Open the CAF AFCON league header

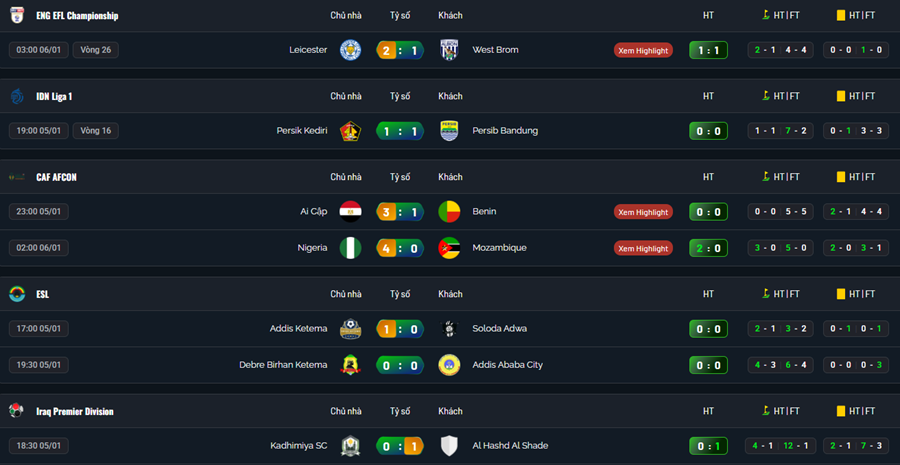point(56,177)
